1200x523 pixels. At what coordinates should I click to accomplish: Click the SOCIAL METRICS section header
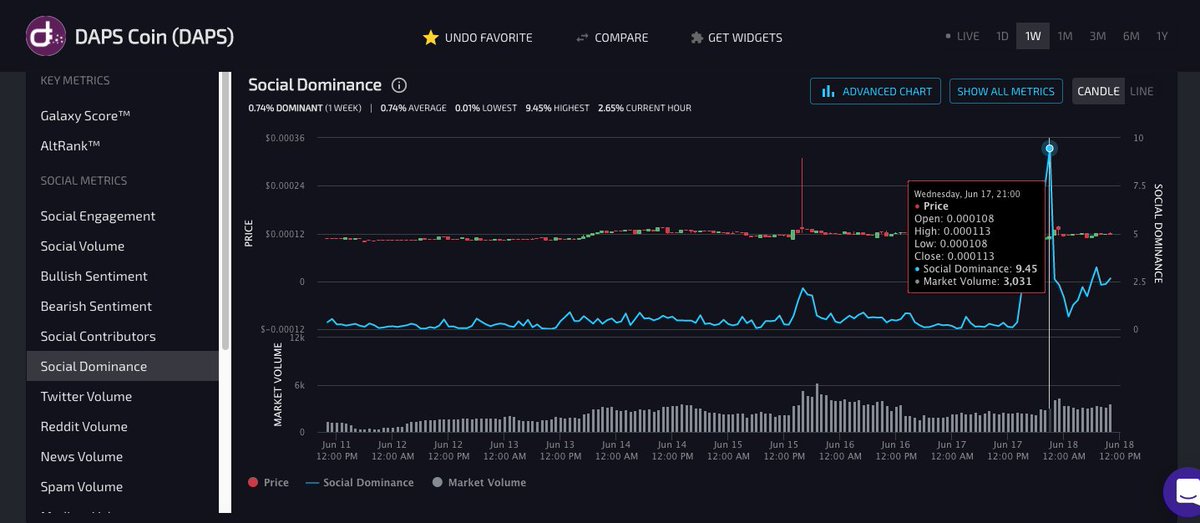coord(84,181)
